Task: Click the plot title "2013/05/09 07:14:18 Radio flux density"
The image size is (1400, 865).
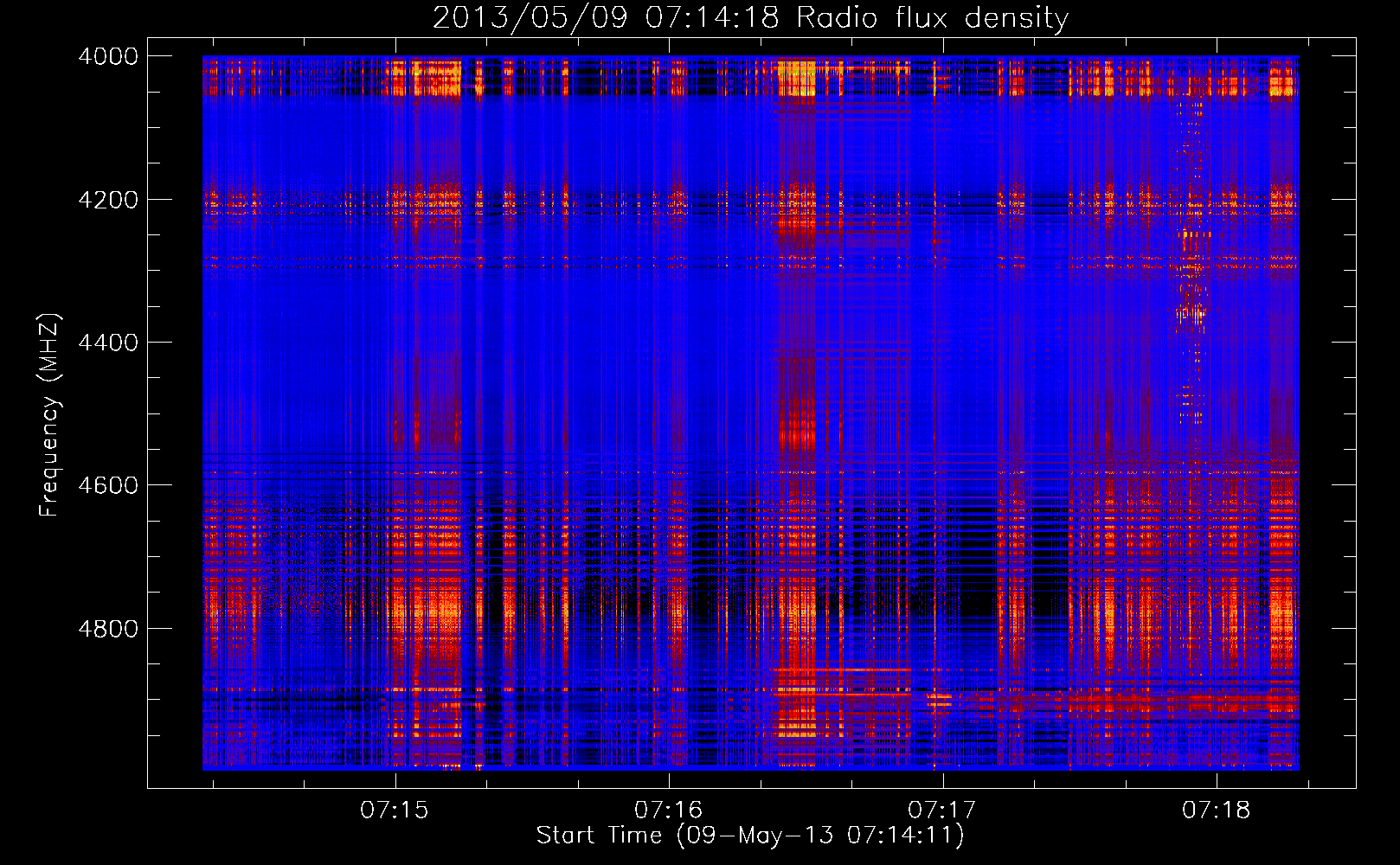Action: (750, 17)
